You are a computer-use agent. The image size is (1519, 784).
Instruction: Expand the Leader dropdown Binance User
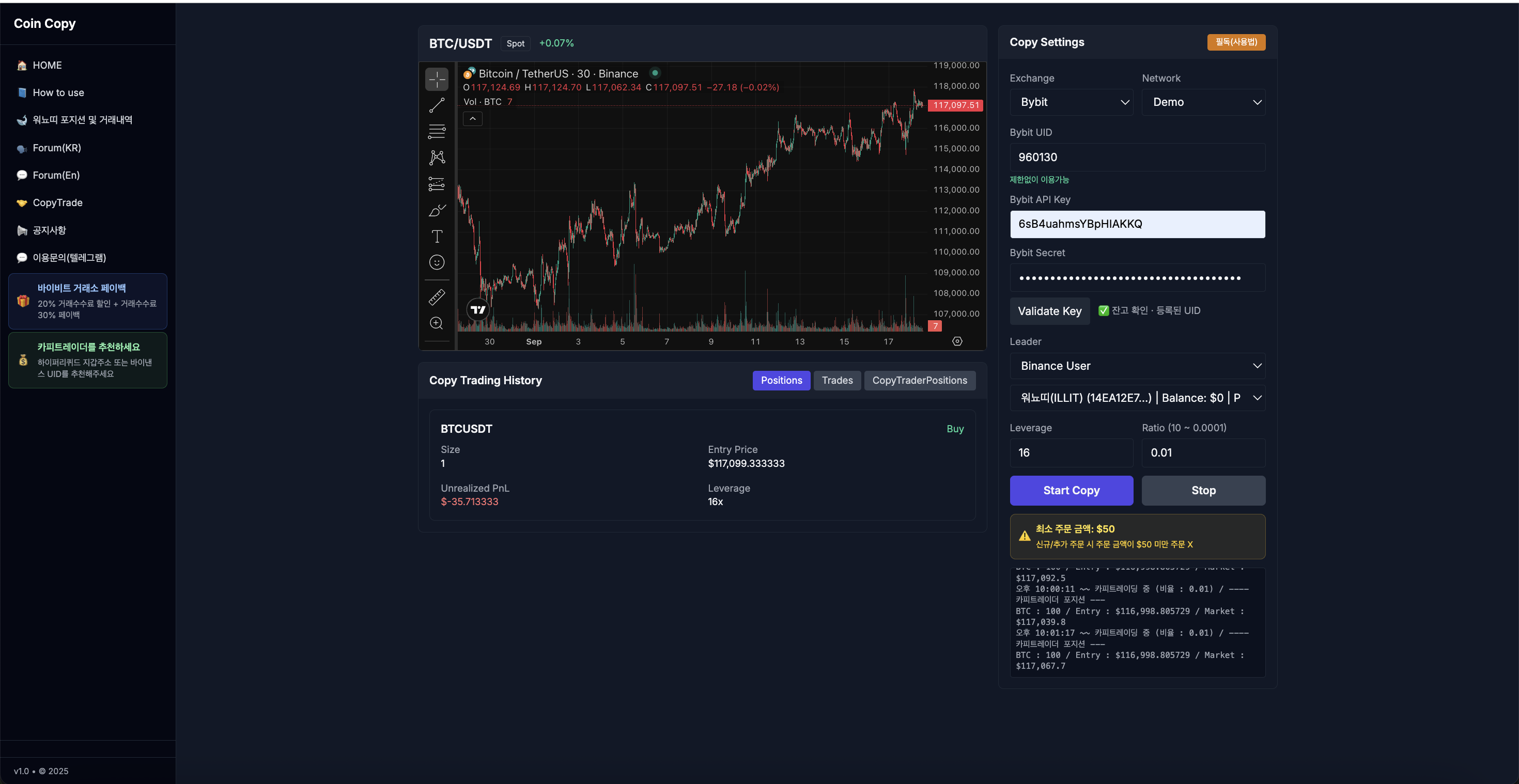[1137, 366]
